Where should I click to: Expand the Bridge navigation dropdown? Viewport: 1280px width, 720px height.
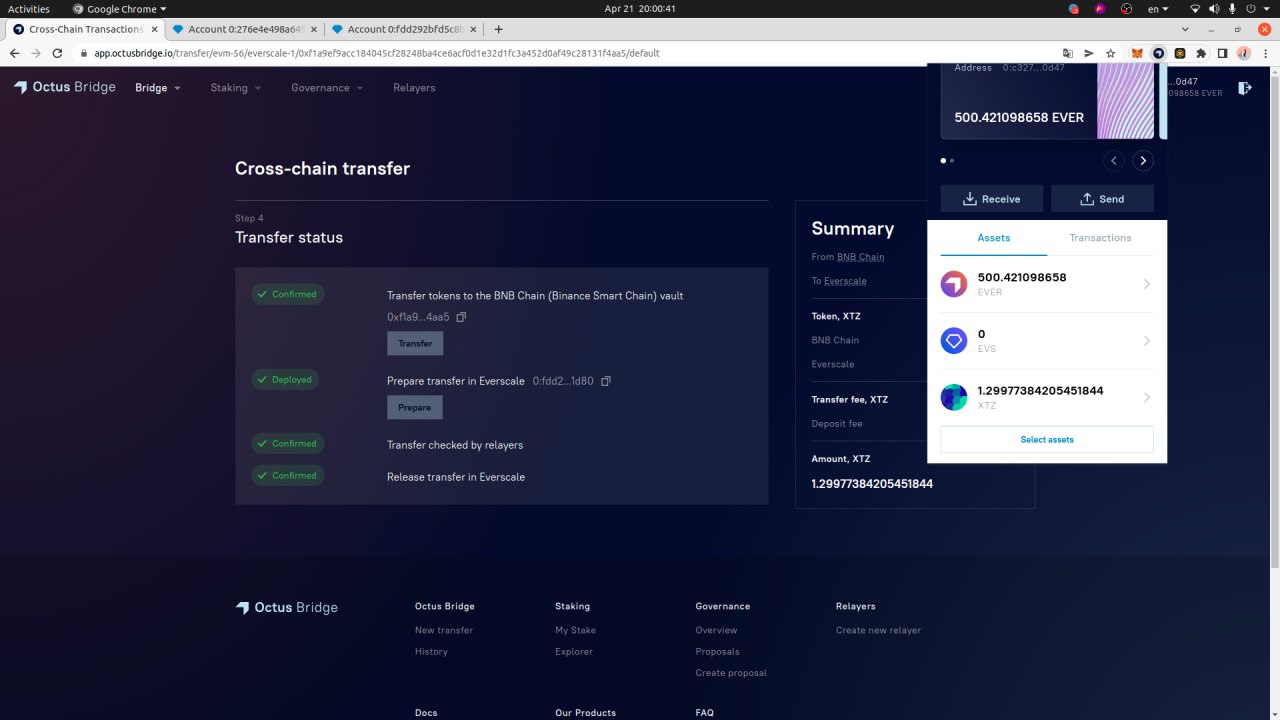[158, 88]
